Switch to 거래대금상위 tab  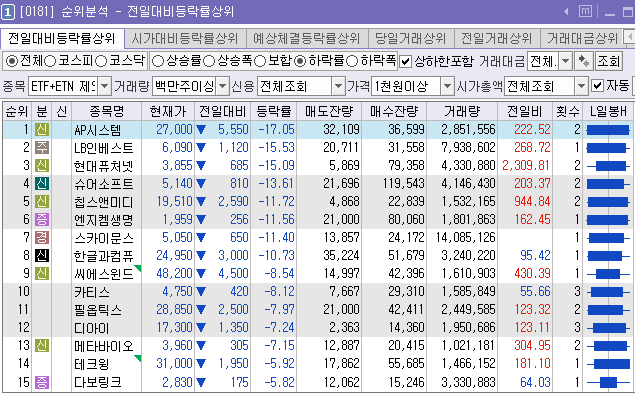click(582, 38)
